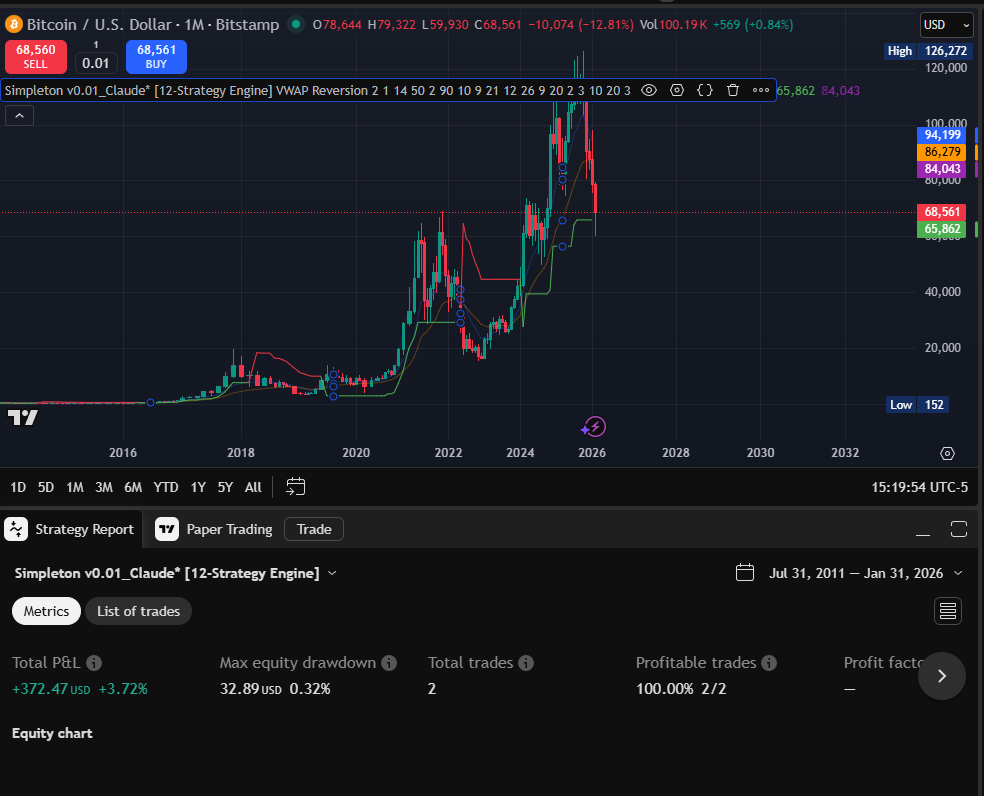This screenshot has width=984, height=796.
Task: Open the indicator's More options ellipsis
Action: click(x=760, y=90)
